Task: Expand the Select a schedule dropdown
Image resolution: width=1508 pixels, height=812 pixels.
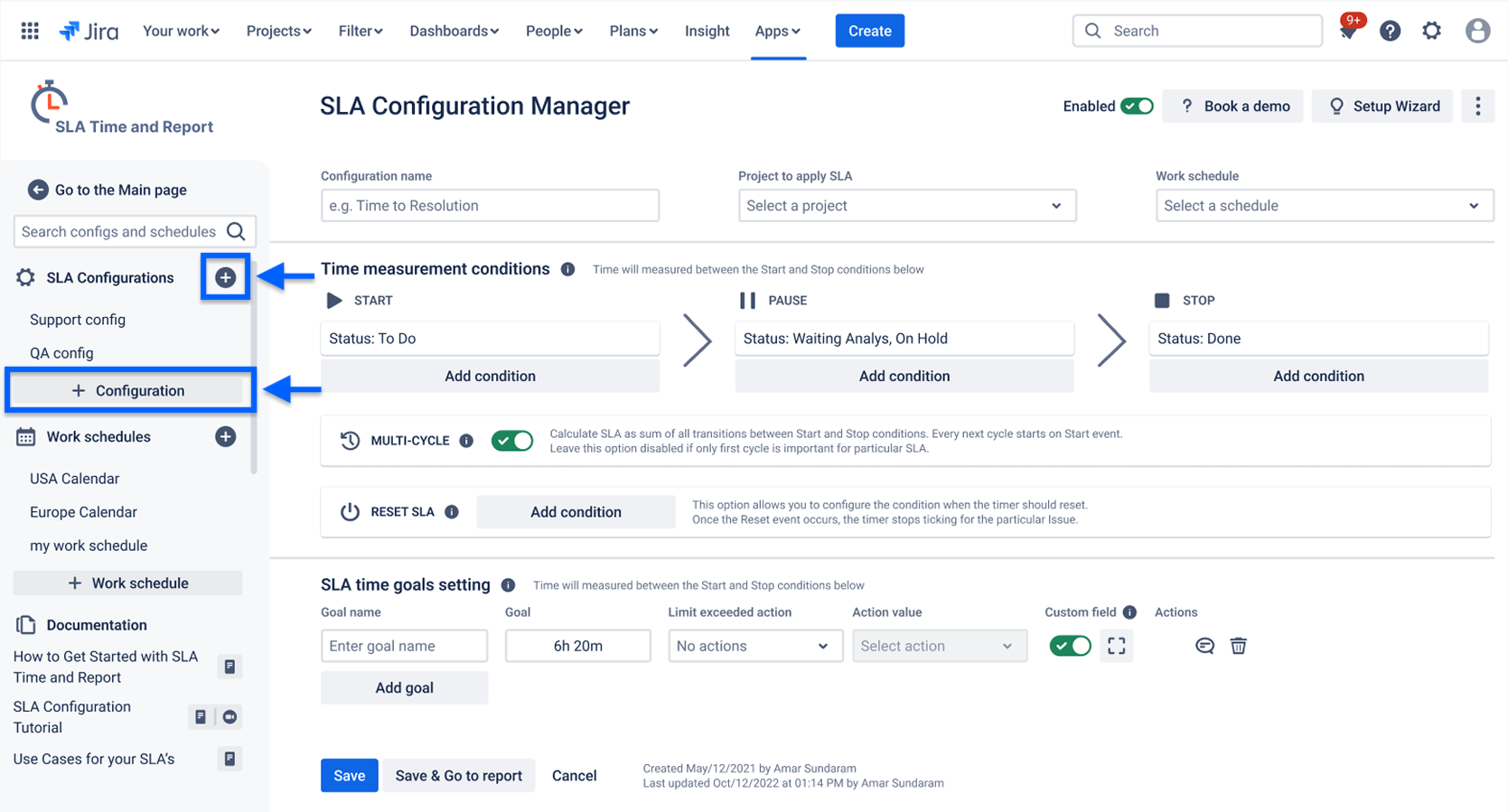Action: tap(1324, 206)
